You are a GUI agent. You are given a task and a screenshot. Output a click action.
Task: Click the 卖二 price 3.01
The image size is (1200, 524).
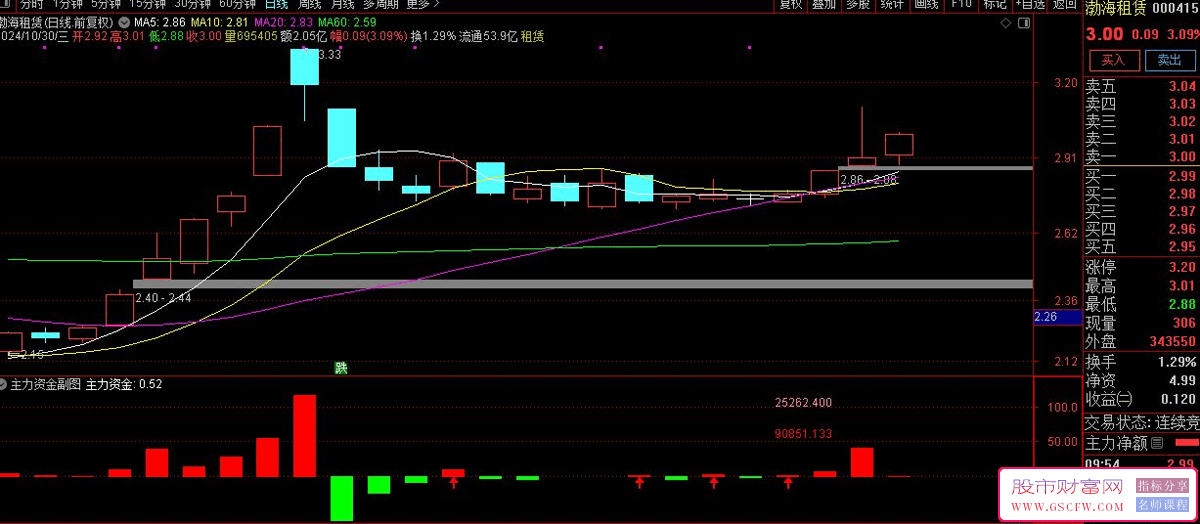point(1181,139)
